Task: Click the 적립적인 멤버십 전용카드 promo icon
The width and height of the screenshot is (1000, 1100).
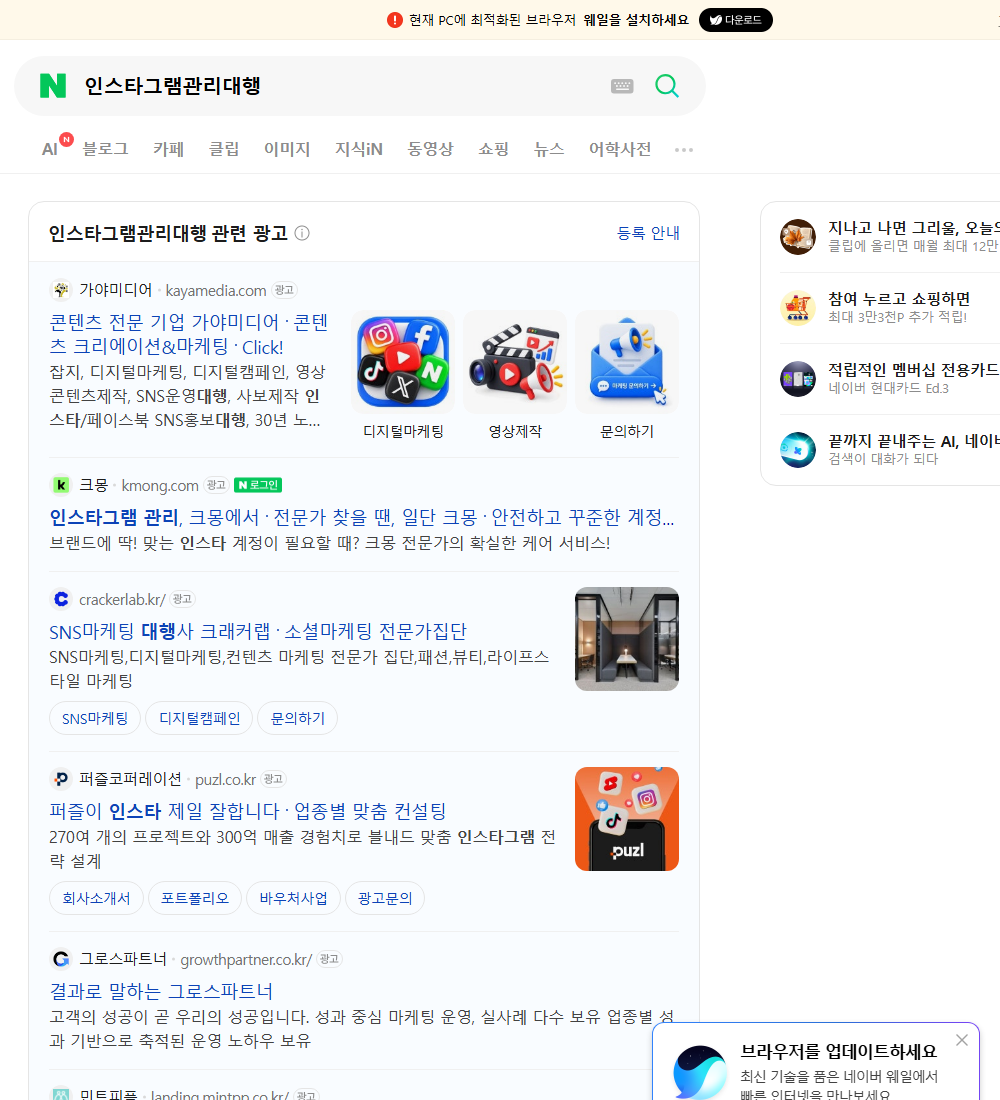Action: (x=798, y=379)
